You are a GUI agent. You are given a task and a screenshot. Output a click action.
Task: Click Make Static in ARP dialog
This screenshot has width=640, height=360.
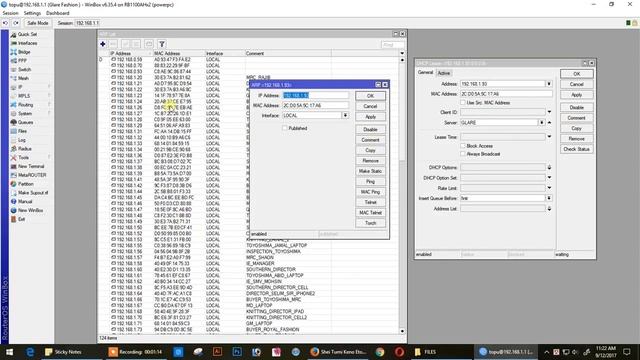pos(370,171)
